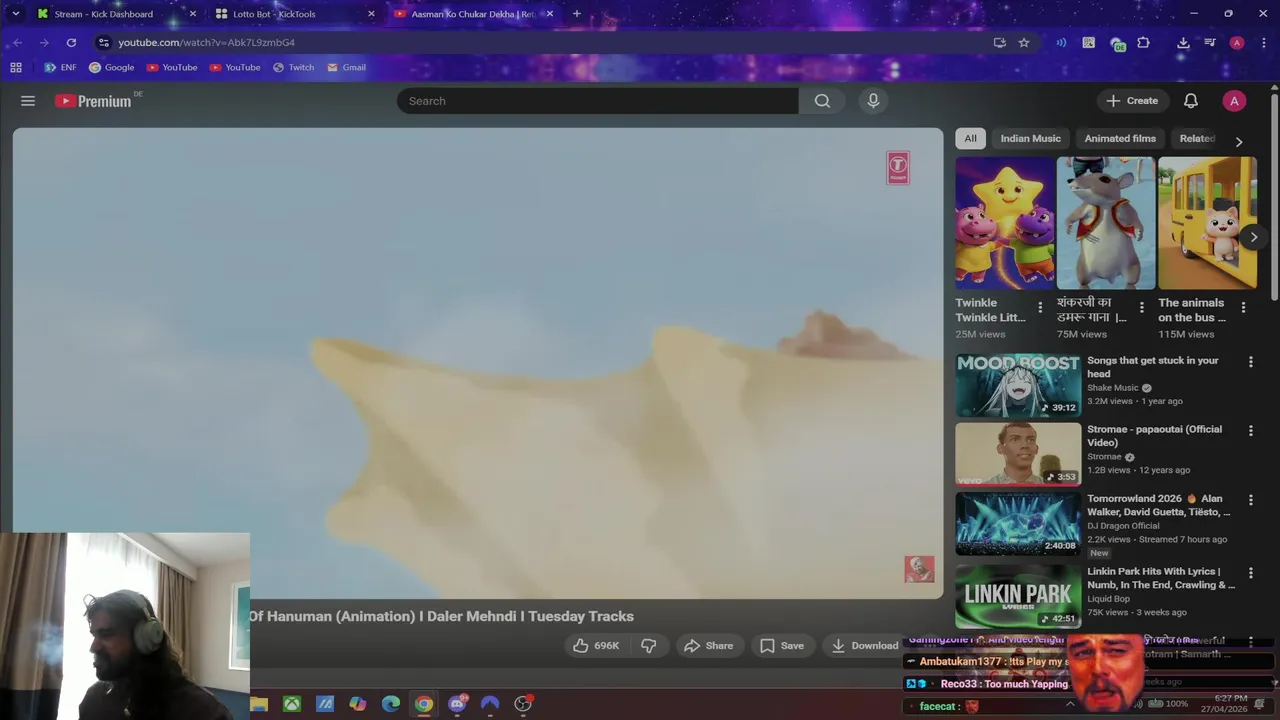Click the Download button
Screen dimensions: 1280x720
865,646
